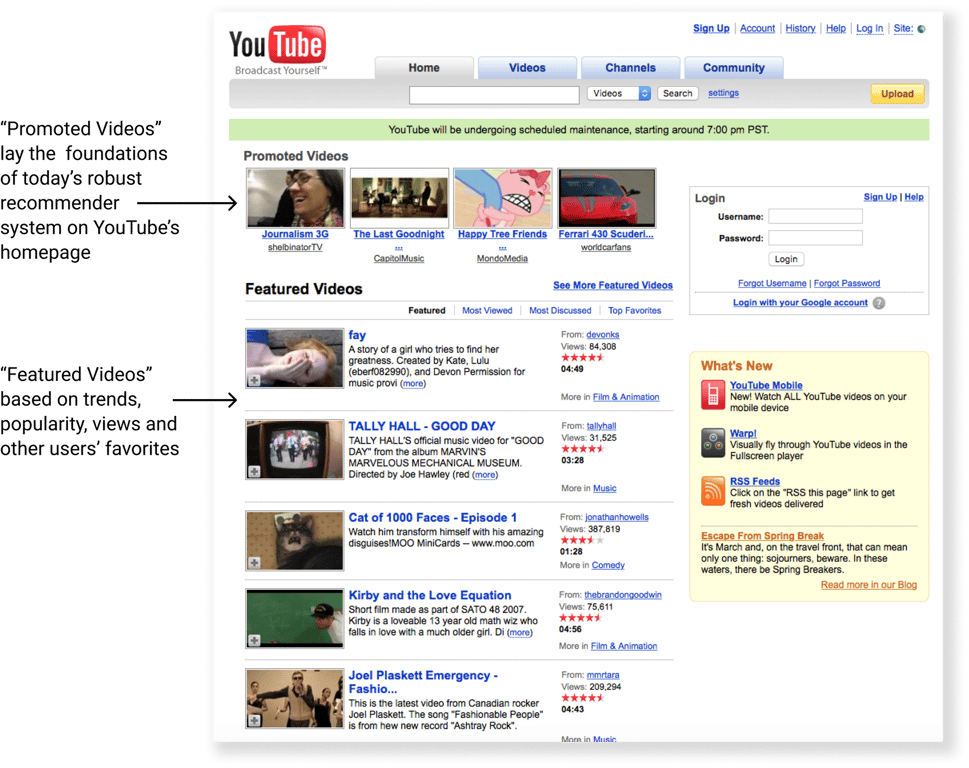Open the Film & Animation link under 'fay'
969x768 pixels.
click(626, 397)
